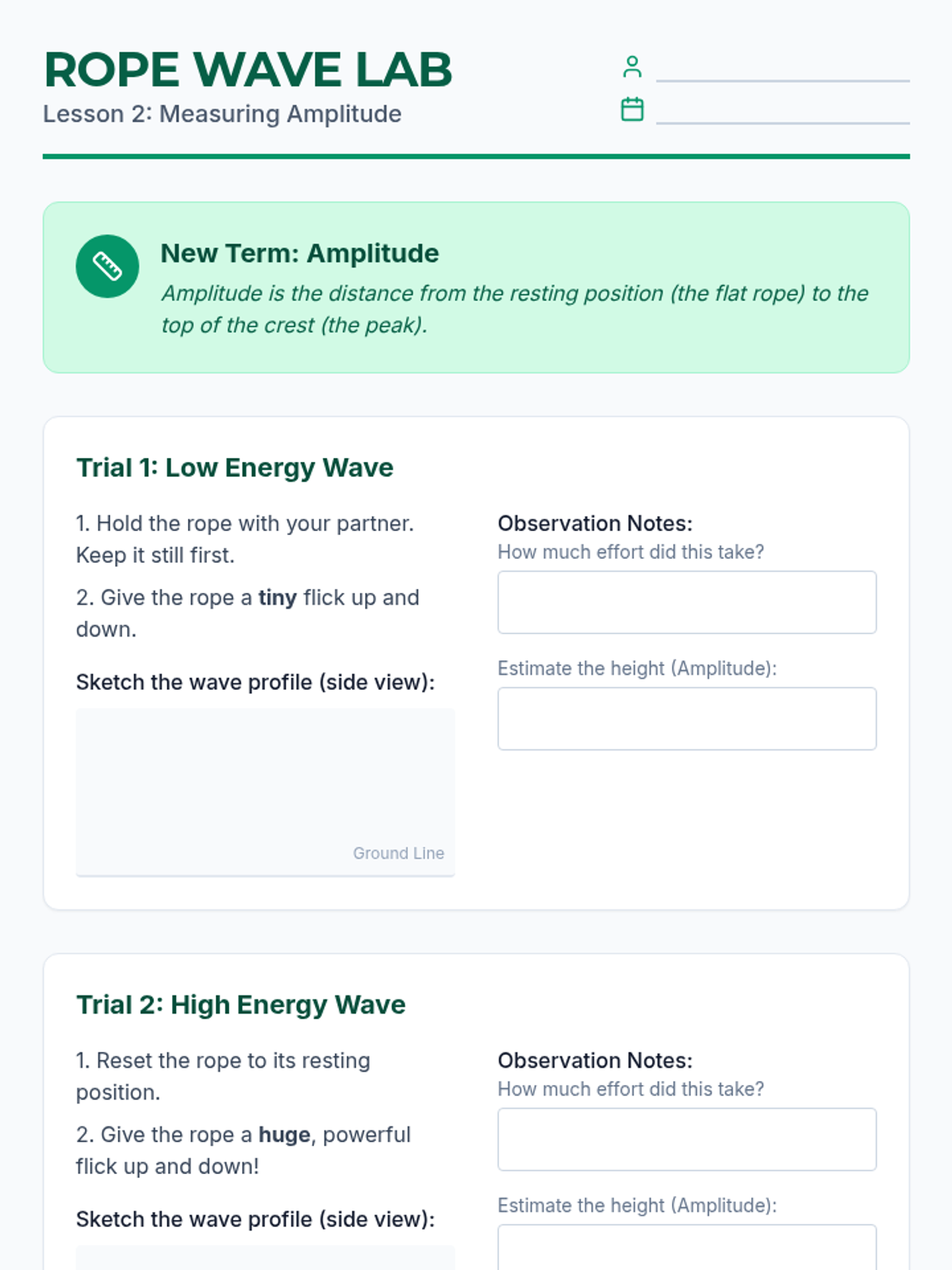Image resolution: width=952 pixels, height=1270 pixels.
Task: Click the Rope Wave Lab title
Action: 248,70
